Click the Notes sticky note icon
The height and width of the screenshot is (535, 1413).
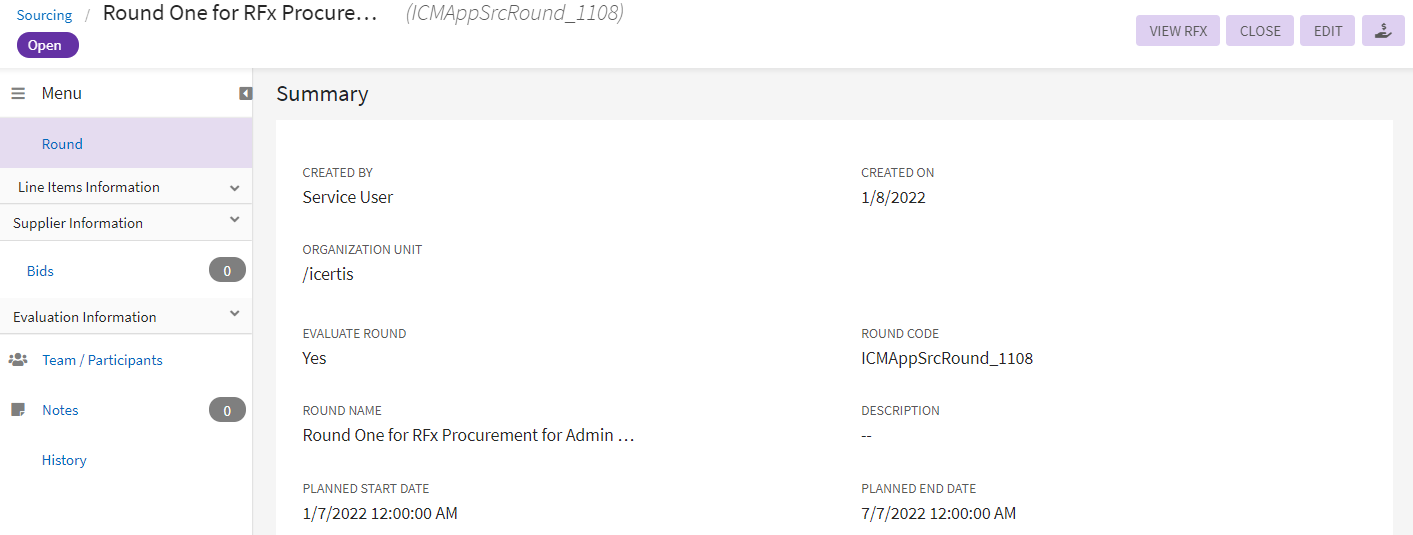click(x=18, y=410)
